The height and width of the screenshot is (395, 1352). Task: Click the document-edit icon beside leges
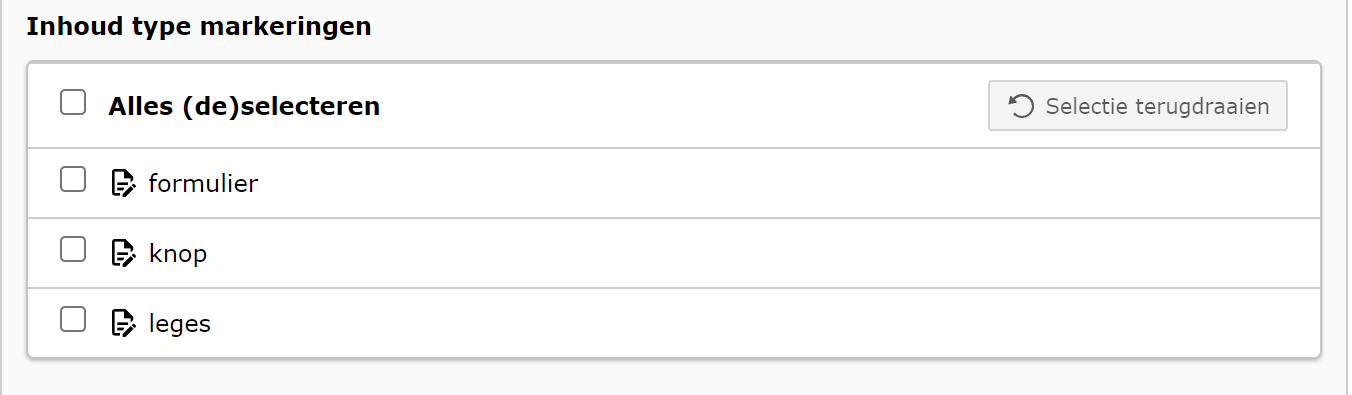122,323
